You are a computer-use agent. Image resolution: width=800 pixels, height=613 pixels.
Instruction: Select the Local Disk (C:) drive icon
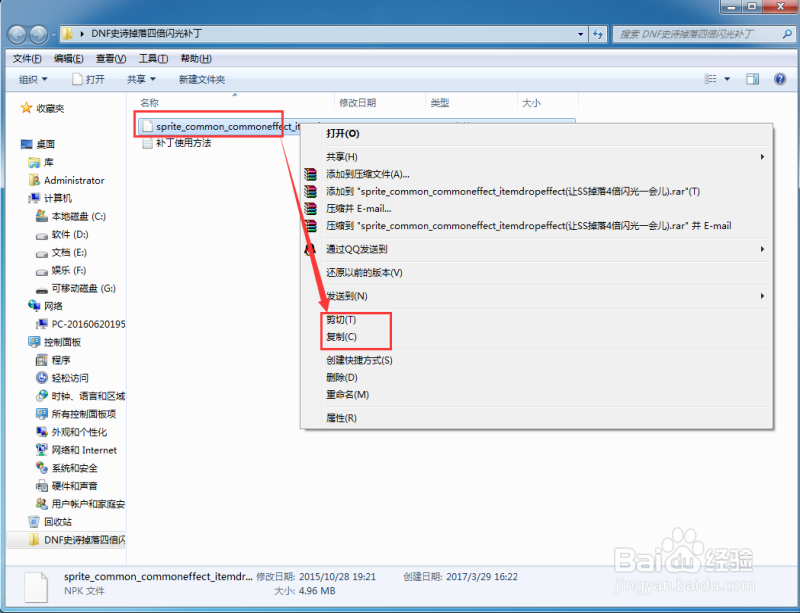(42, 216)
